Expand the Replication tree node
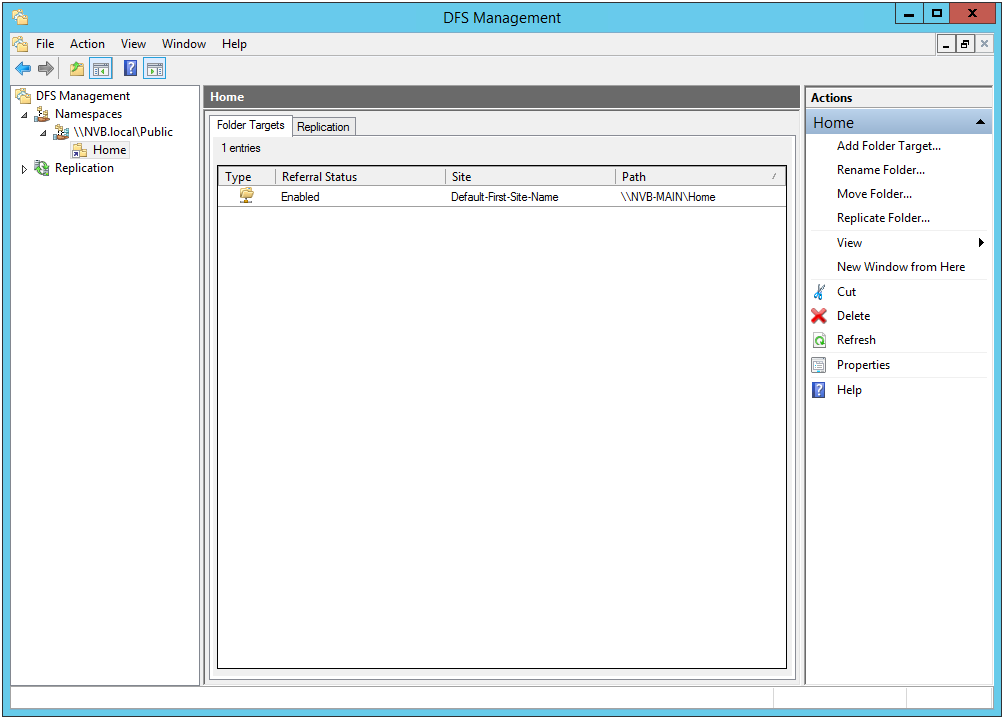 tap(24, 169)
